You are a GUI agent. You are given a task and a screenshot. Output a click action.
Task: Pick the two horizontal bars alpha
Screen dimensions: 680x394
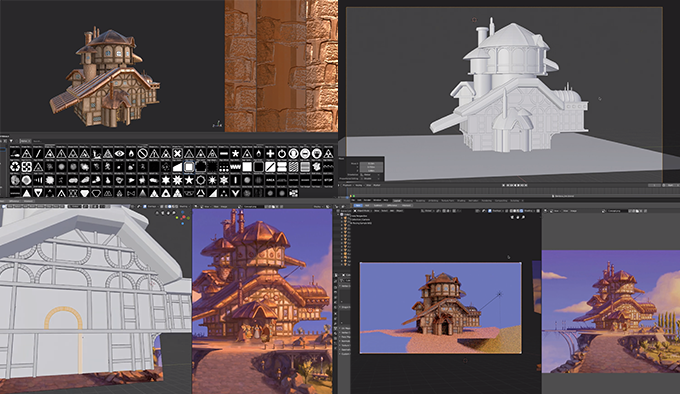click(x=282, y=167)
